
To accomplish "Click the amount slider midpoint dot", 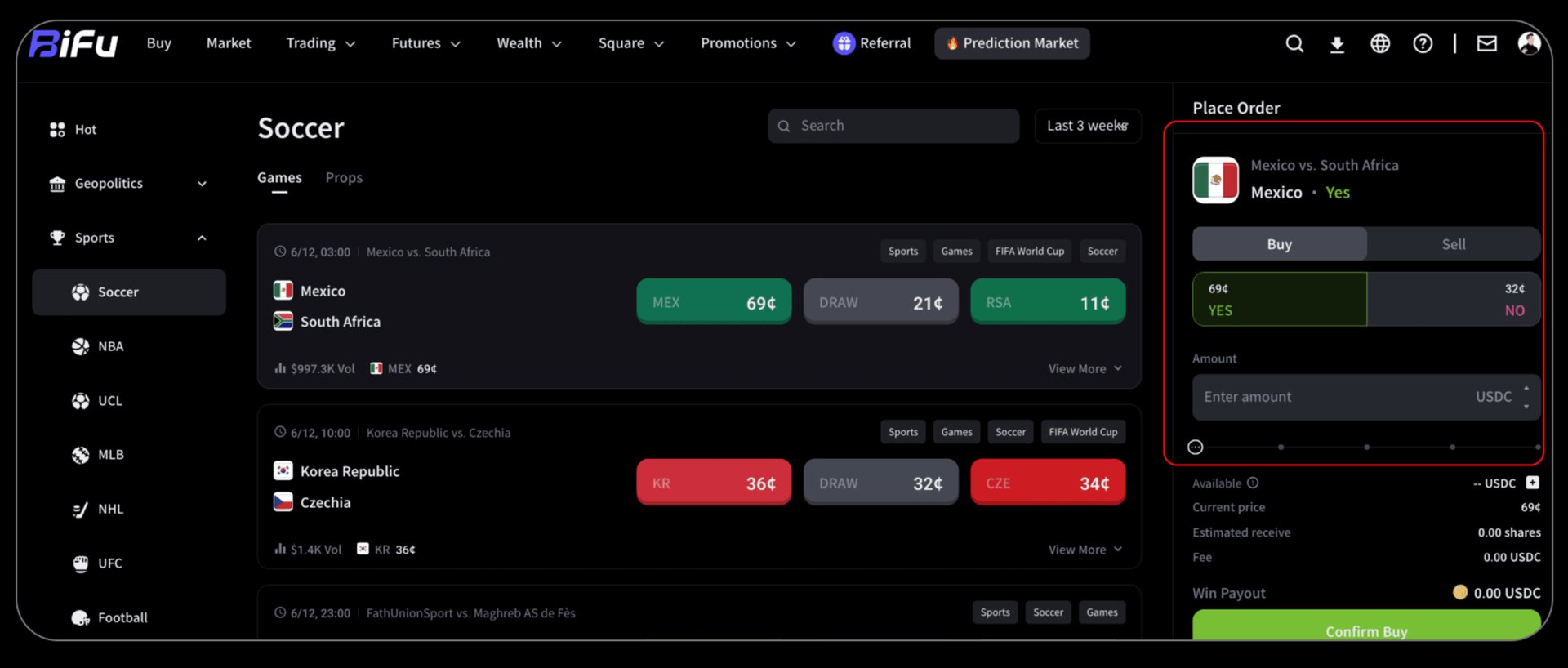I will click(1367, 447).
